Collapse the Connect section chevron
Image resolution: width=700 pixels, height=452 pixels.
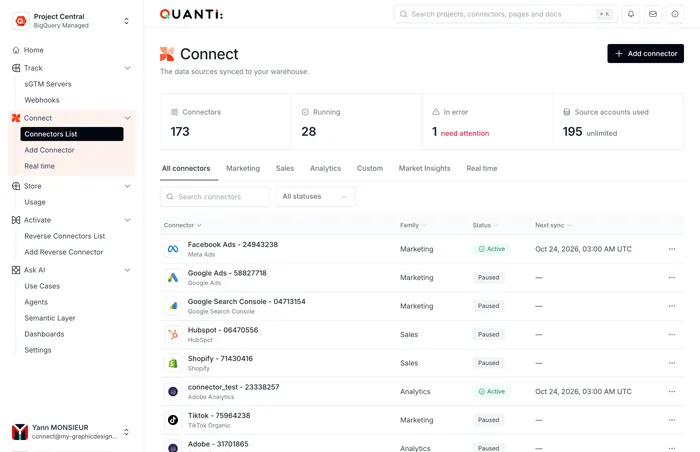point(127,118)
